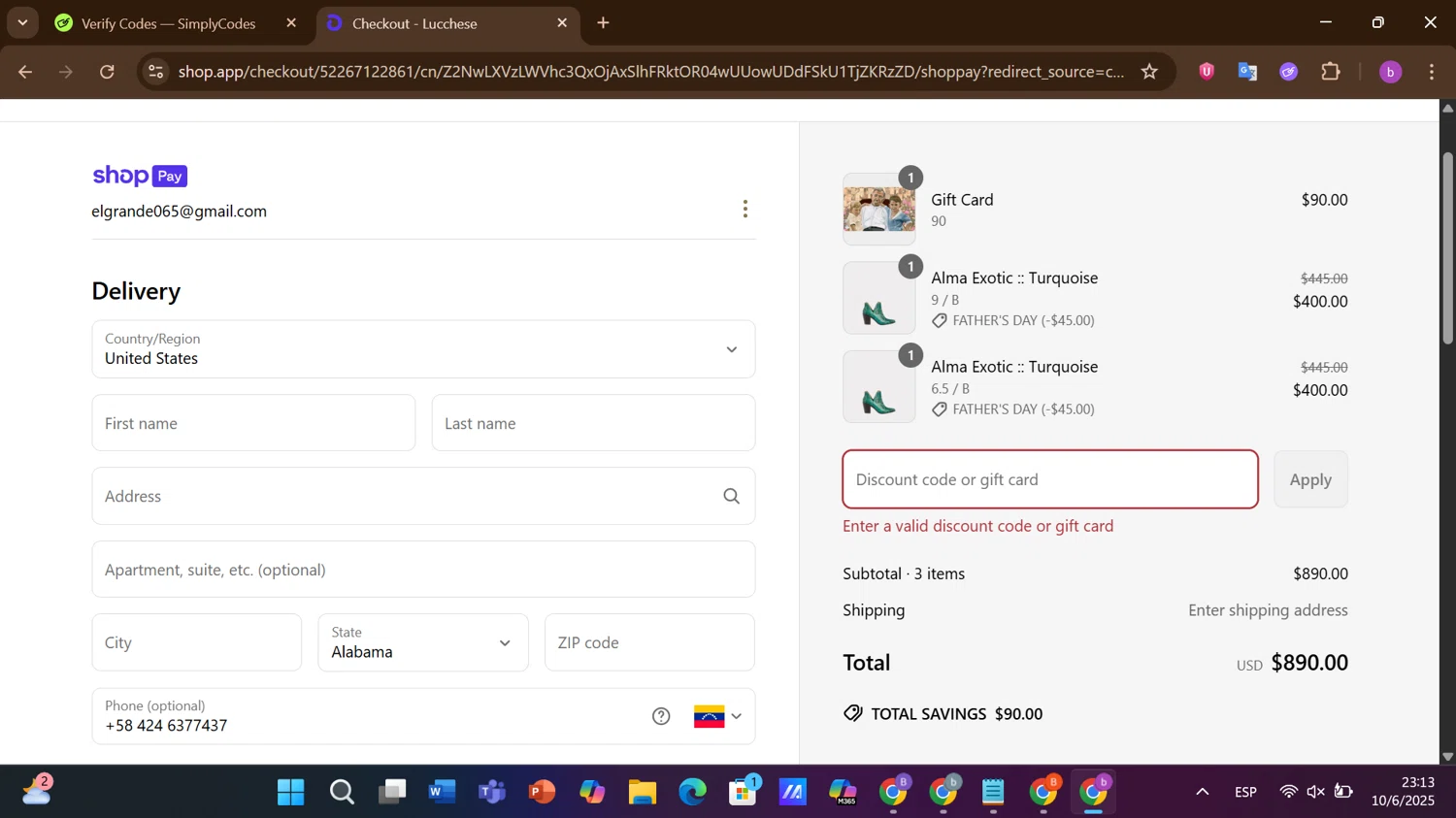Image resolution: width=1456 pixels, height=818 pixels.
Task: Open the red shield extension icon
Action: pyautogui.click(x=1207, y=71)
